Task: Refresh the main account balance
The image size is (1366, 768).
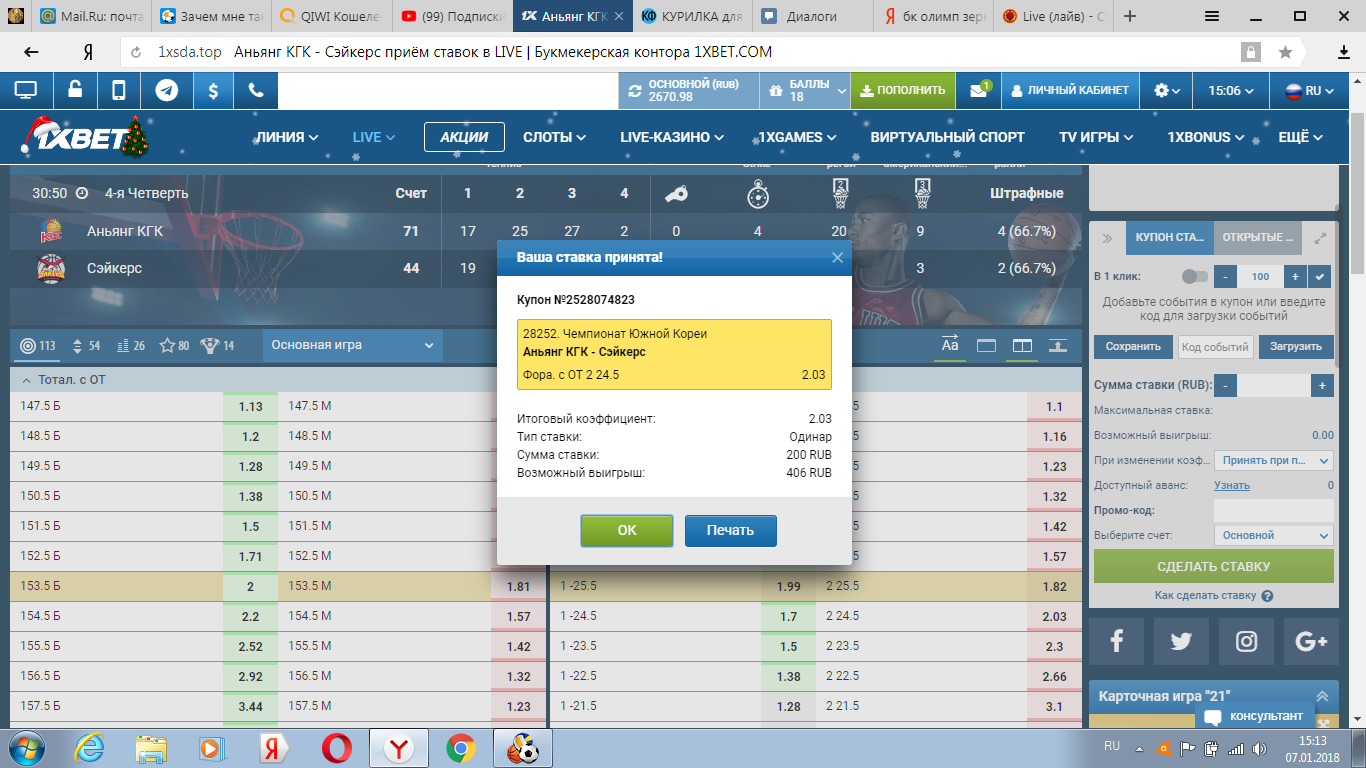Action: (634, 90)
